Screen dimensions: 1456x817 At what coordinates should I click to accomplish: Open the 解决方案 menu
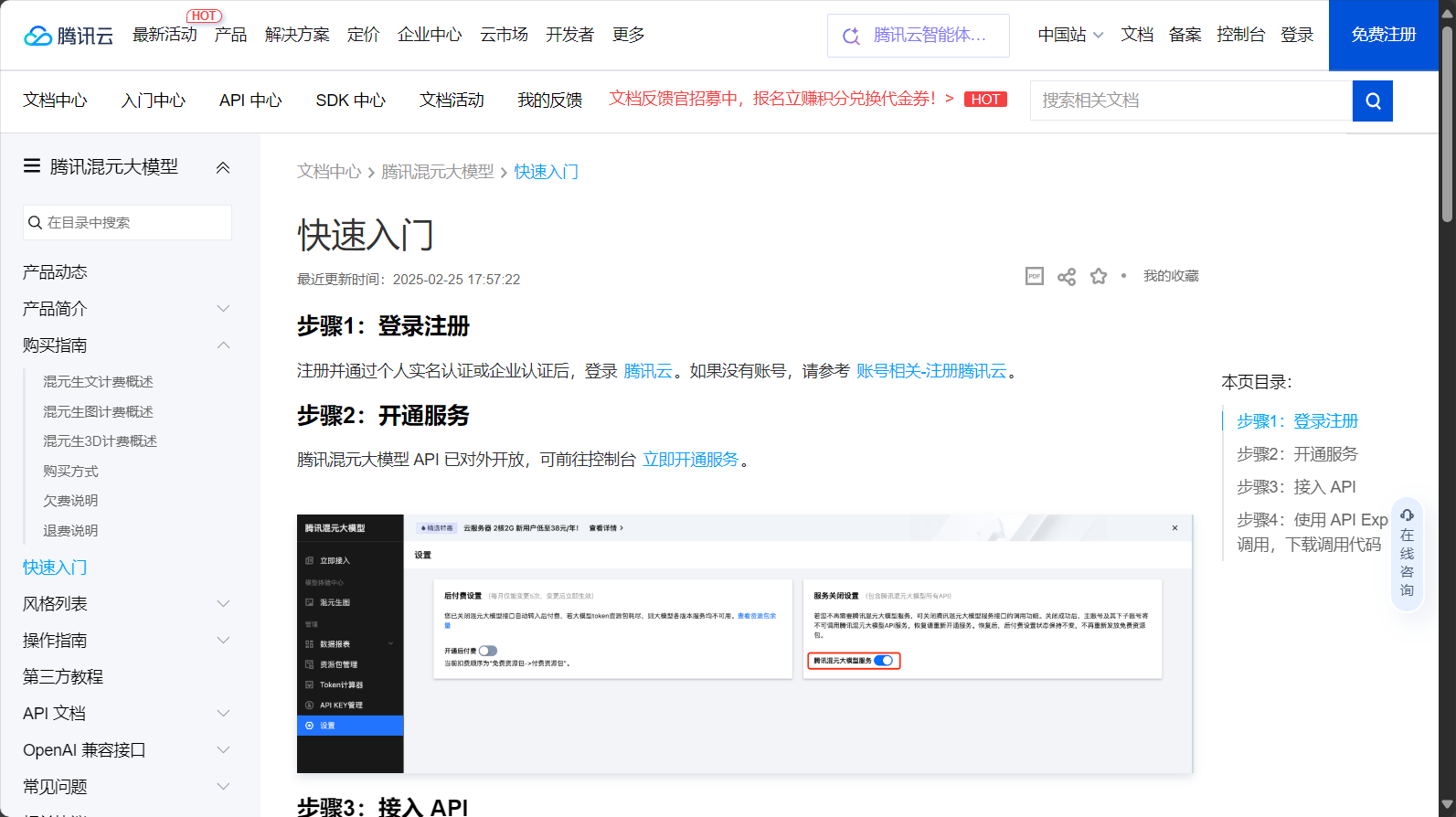click(297, 35)
